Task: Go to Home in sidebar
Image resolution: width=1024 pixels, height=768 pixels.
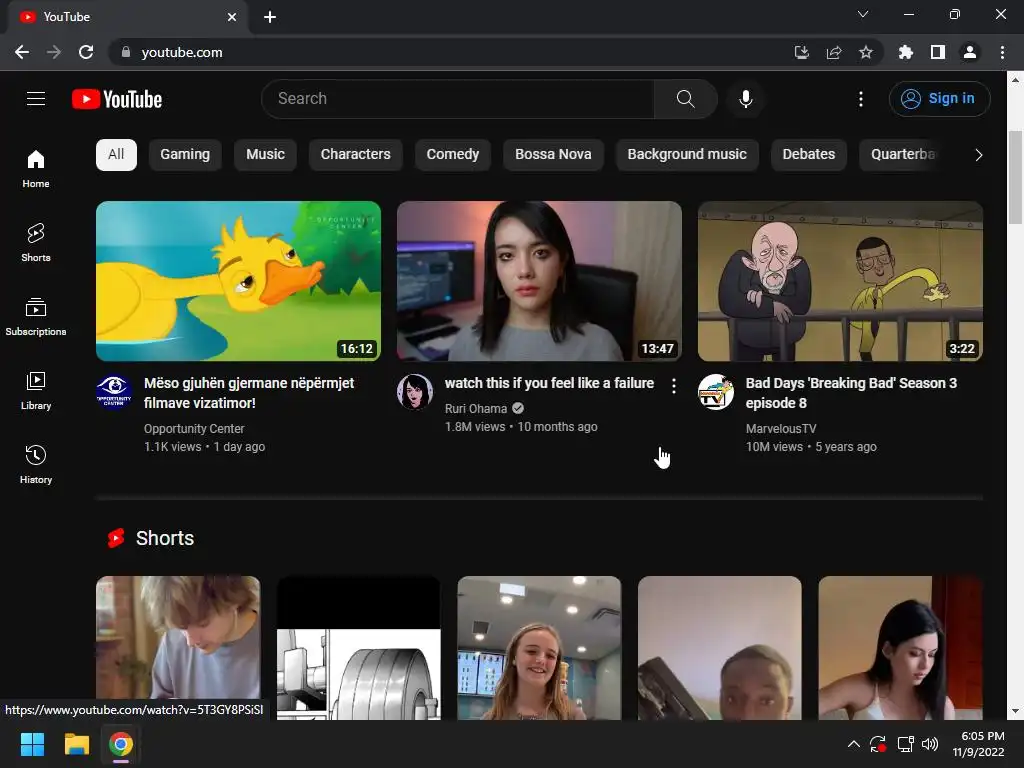Action: 36,168
